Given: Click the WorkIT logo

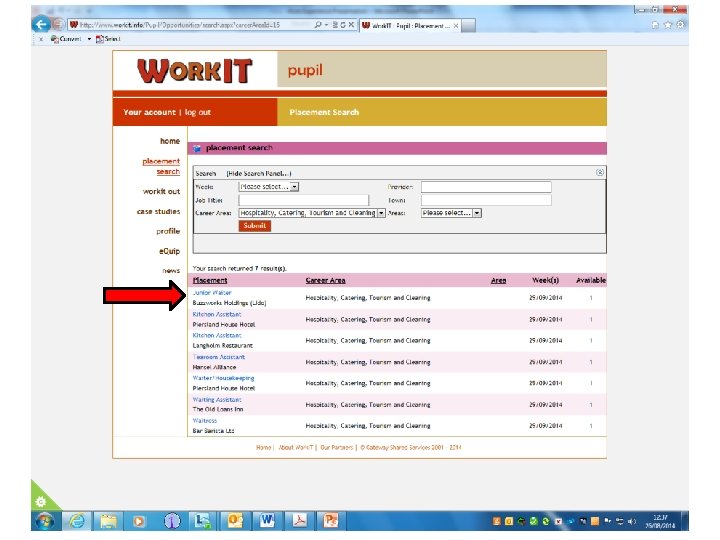Looking at the screenshot, I should (195, 71).
